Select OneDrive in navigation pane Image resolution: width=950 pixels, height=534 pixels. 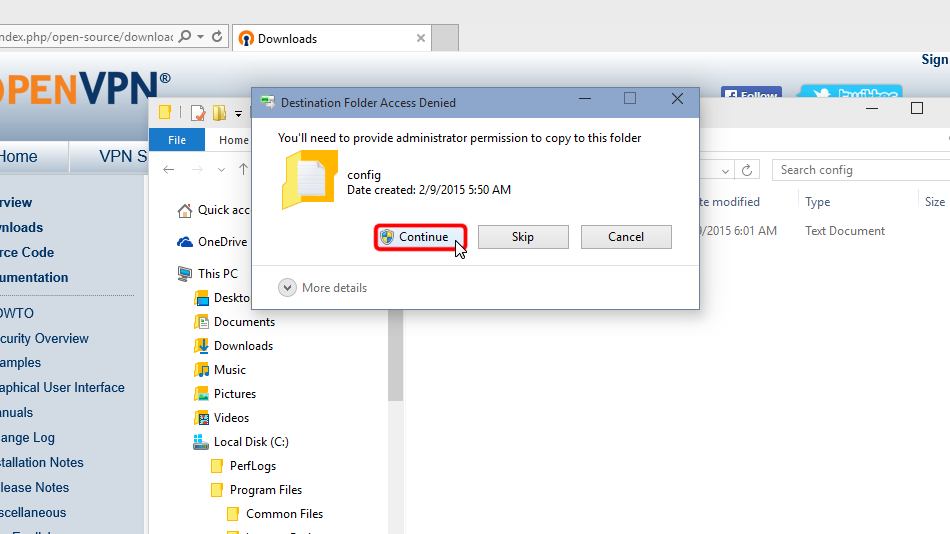tap(222, 242)
